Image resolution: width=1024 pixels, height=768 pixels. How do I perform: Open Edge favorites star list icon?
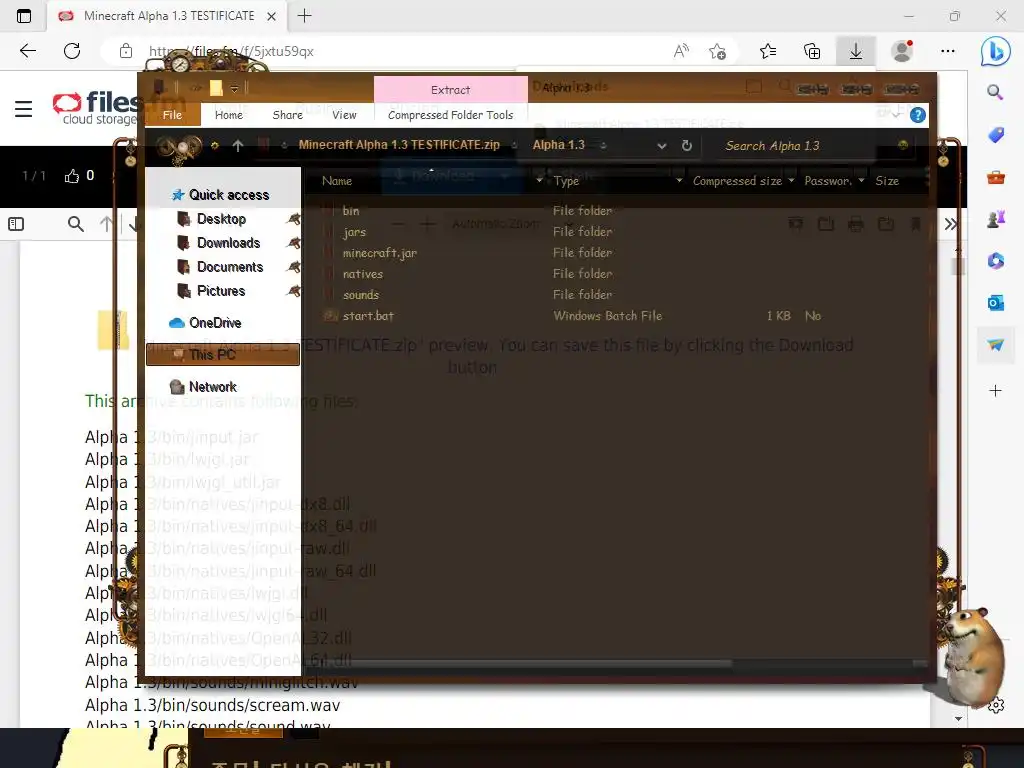pos(768,51)
